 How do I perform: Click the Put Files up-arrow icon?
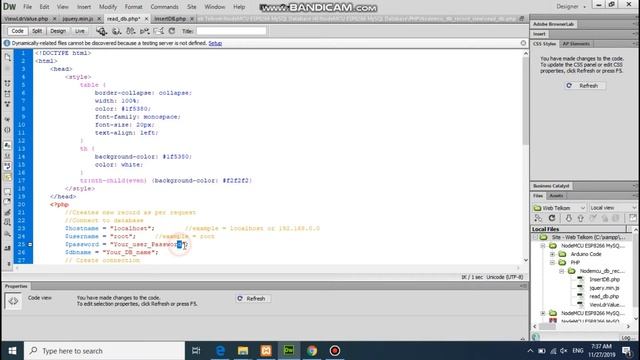(580, 218)
